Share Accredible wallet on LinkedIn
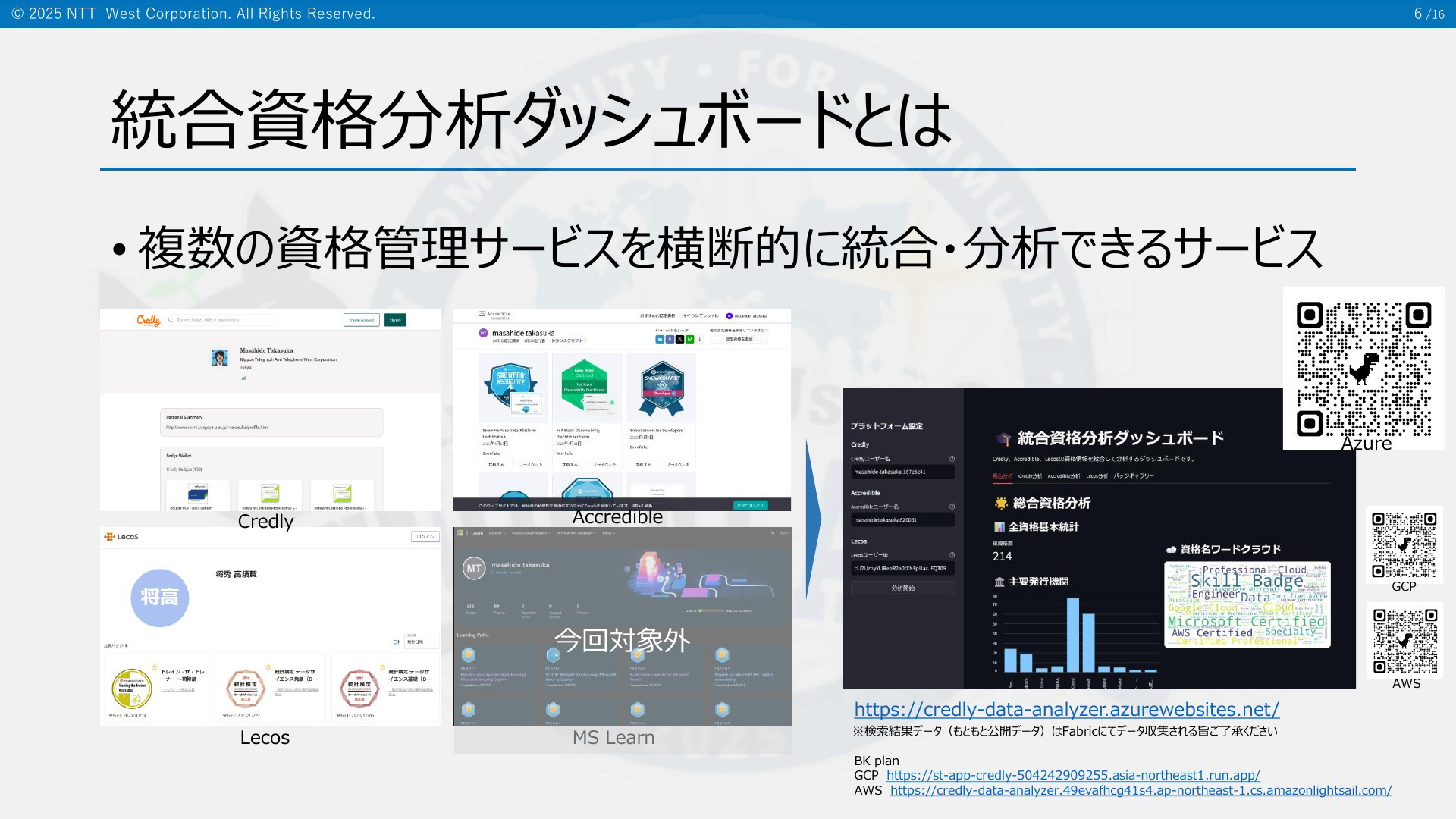 [x=660, y=339]
